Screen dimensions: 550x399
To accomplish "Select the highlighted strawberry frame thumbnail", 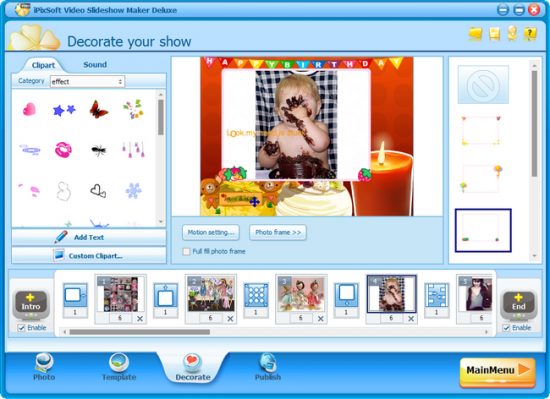I will (483, 230).
